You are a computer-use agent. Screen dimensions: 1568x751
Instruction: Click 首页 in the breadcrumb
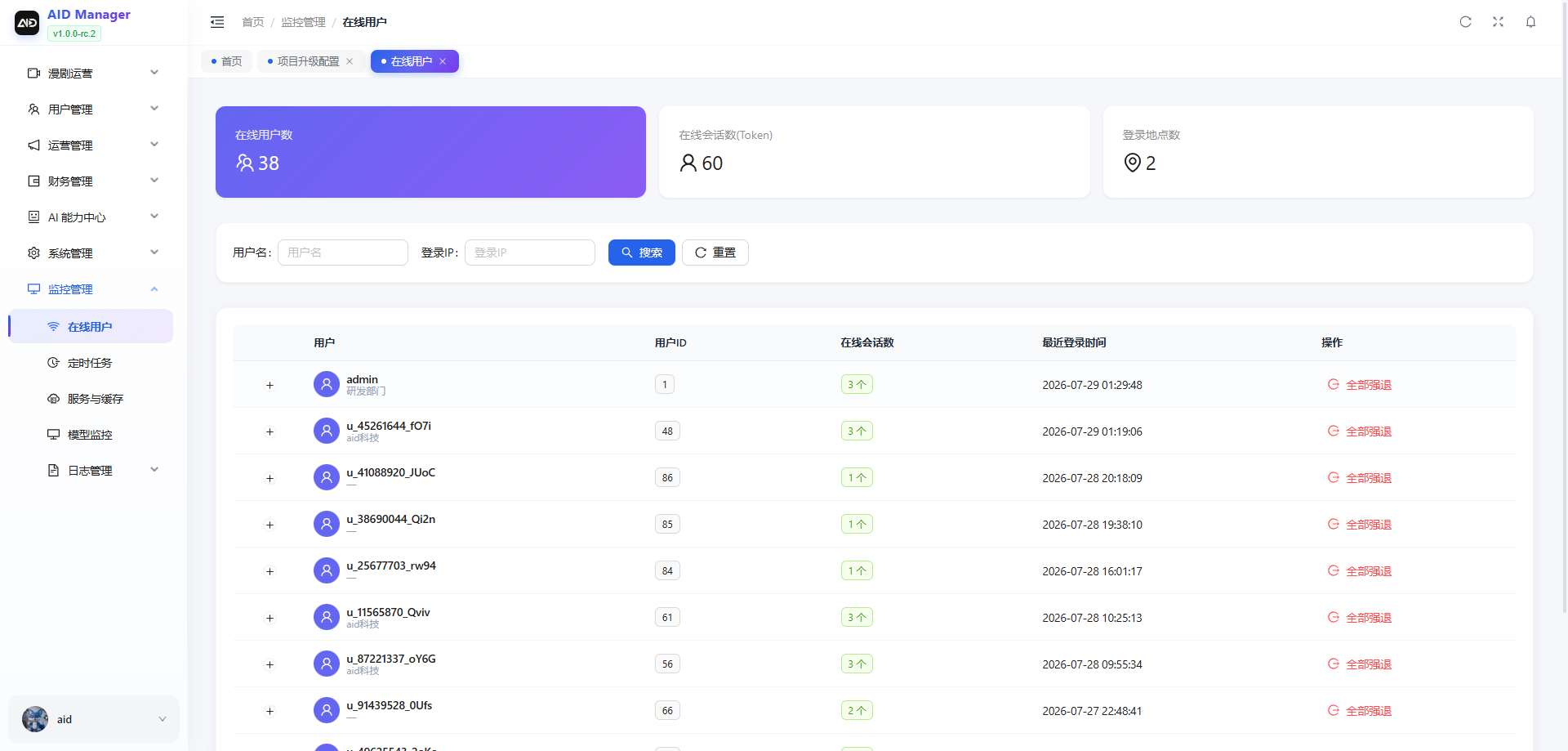tap(253, 22)
